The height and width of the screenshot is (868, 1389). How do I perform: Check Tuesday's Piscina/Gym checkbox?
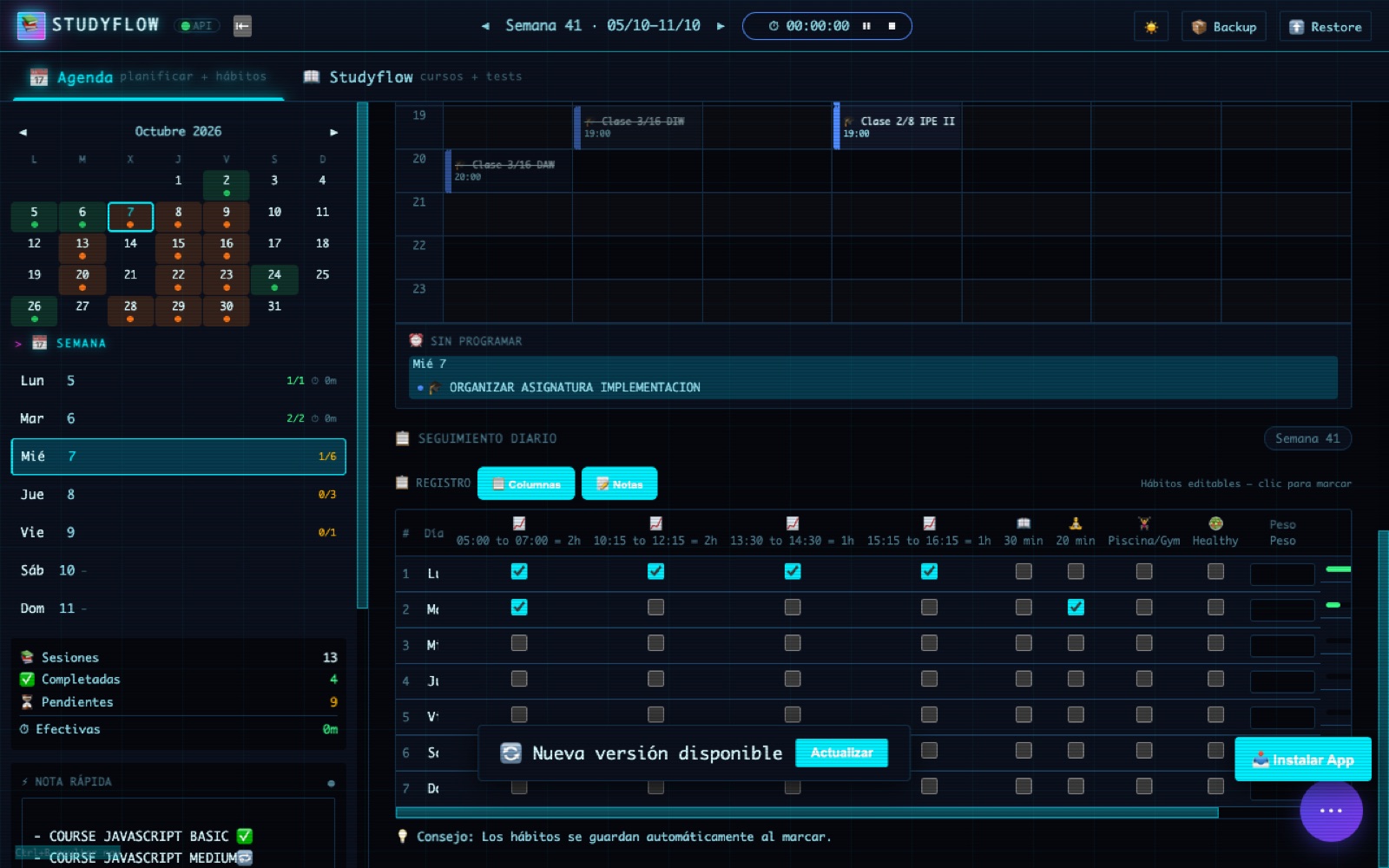[1144, 607]
